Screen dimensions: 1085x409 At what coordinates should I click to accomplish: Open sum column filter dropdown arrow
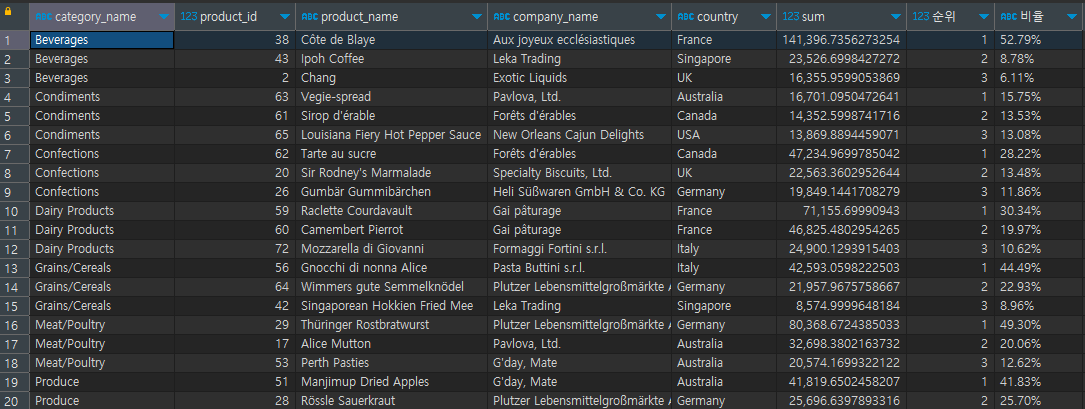coord(896,17)
